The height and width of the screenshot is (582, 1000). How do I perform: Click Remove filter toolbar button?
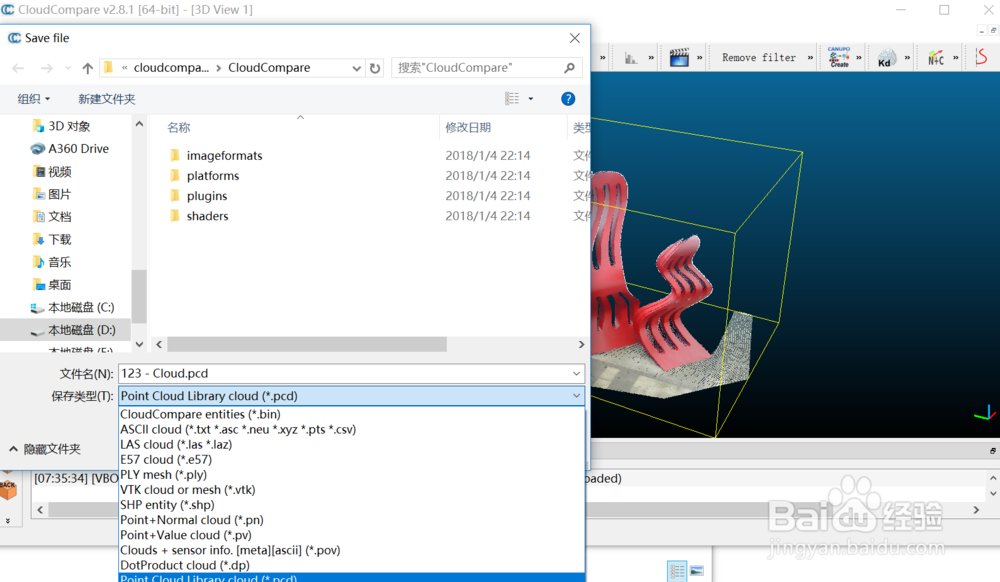pos(759,57)
